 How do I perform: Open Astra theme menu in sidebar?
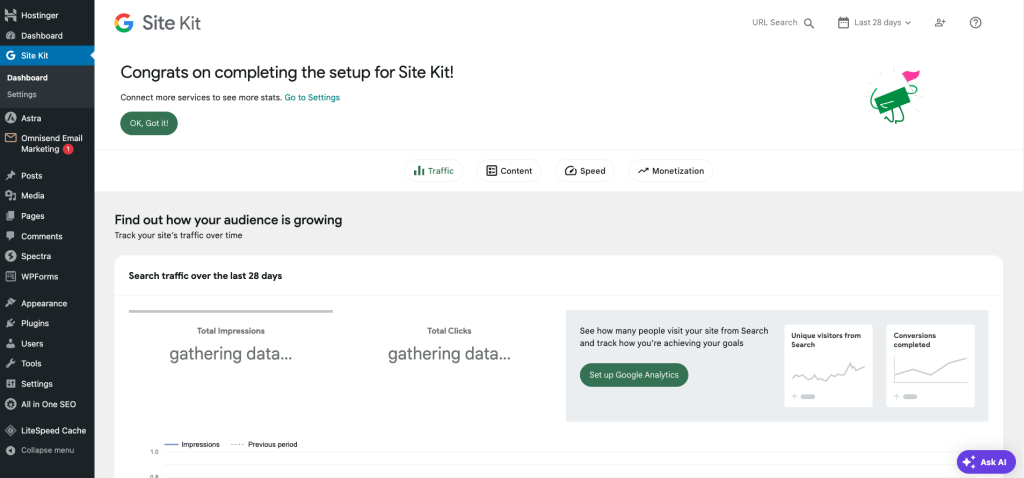(31, 118)
